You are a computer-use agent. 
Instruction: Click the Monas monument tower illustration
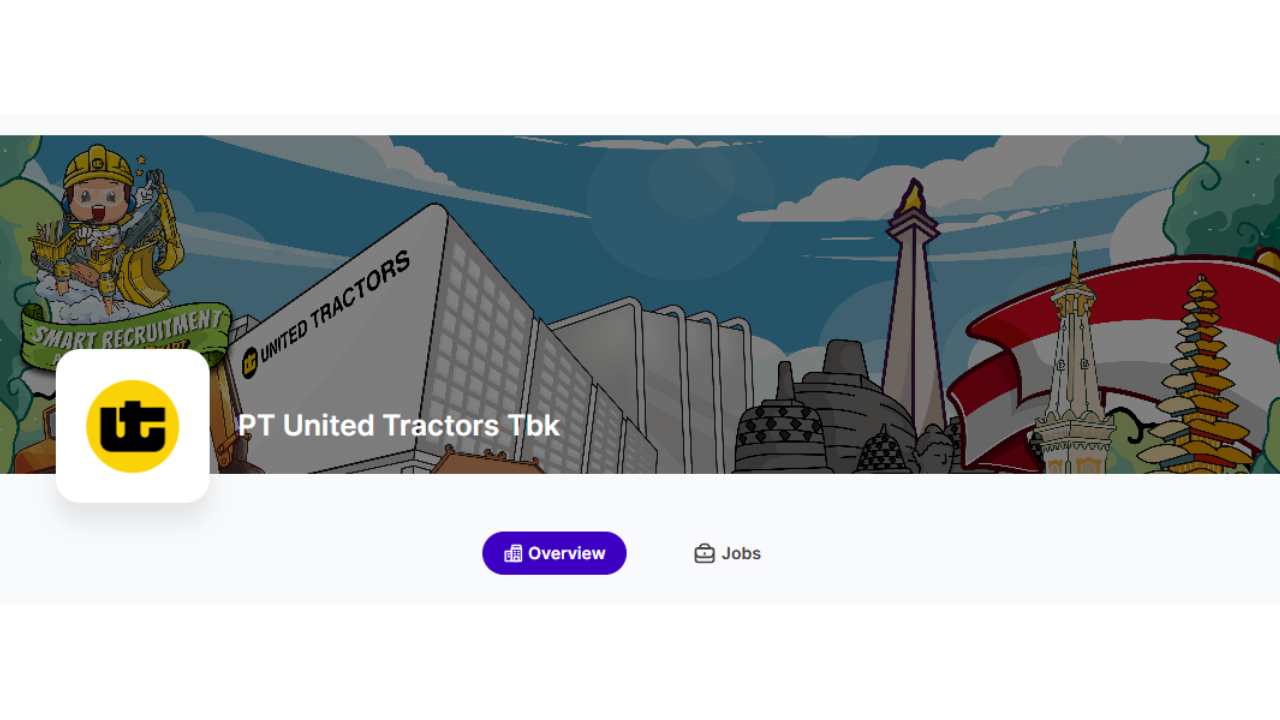912,310
